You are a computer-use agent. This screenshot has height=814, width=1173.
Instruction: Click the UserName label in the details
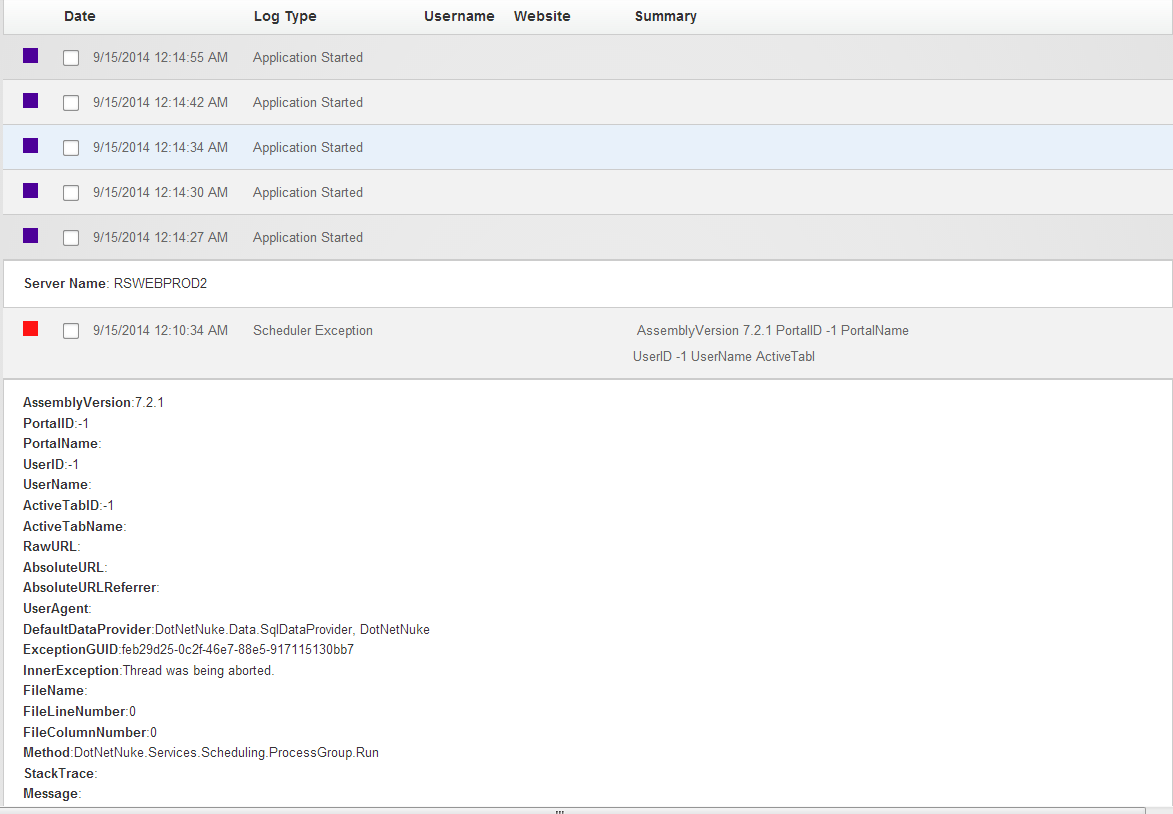point(58,485)
